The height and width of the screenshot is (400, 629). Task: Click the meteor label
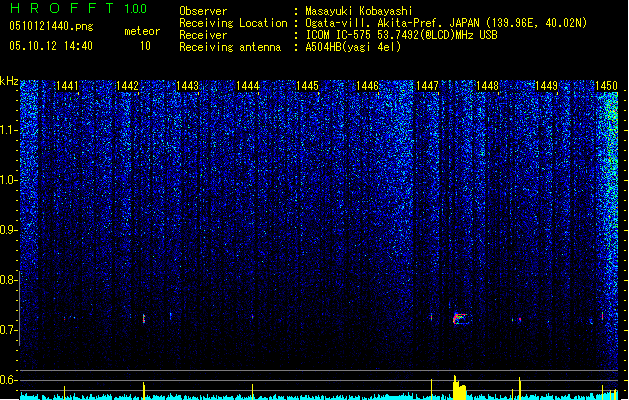click(142, 31)
